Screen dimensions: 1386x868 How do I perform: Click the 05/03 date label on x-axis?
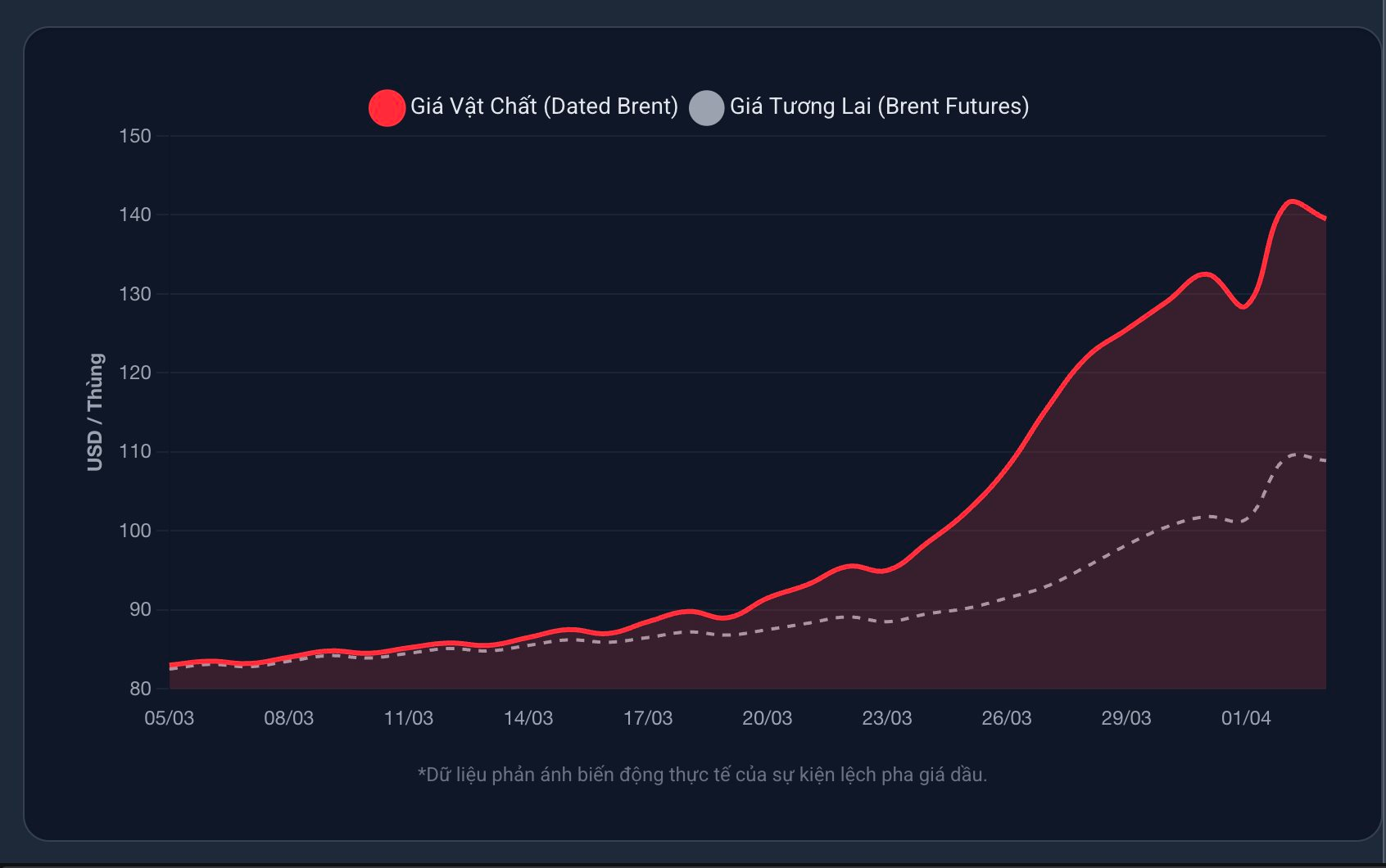tap(169, 718)
